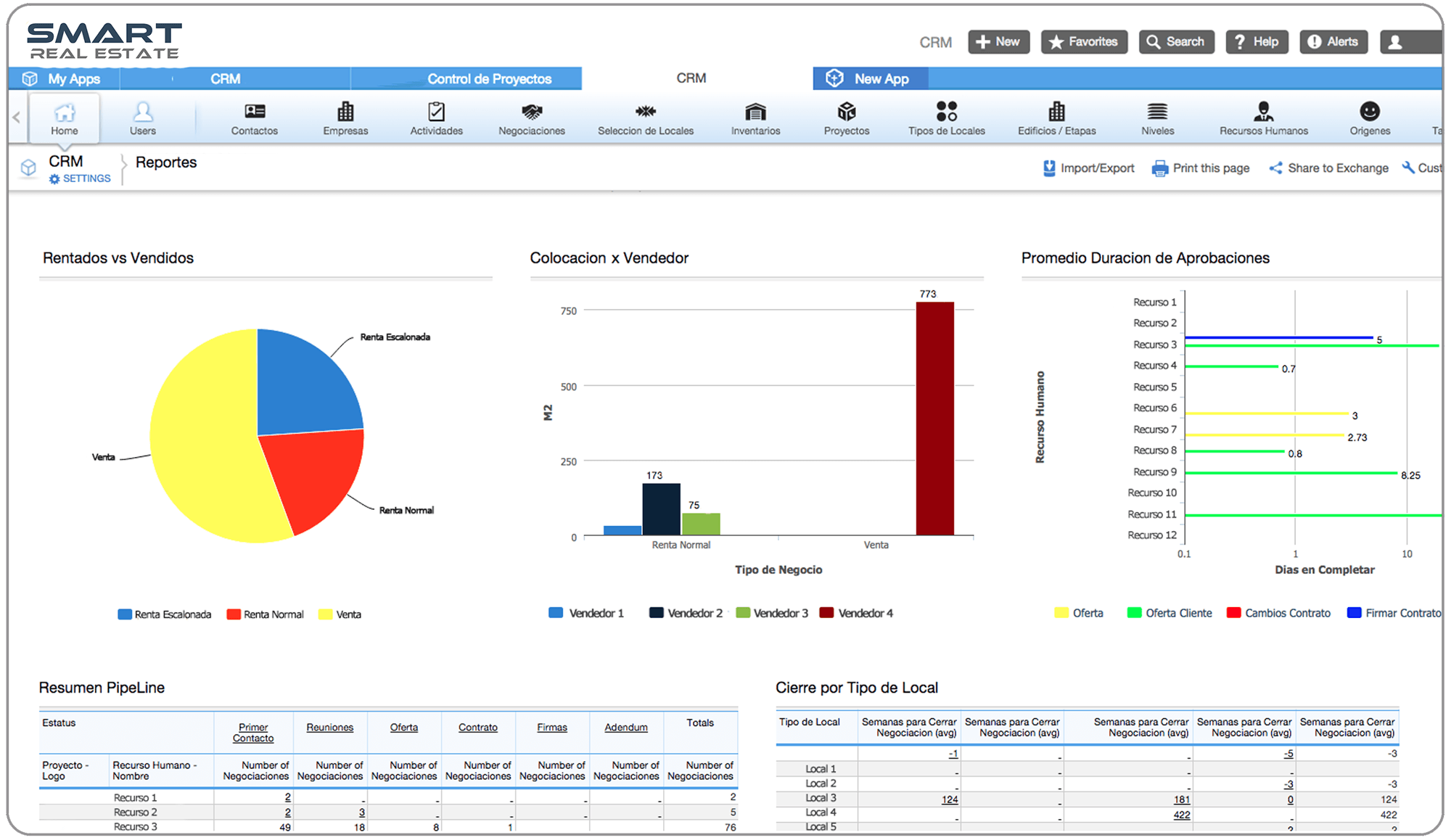Image resolution: width=1451 pixels, height=840 pixels.
Task: Click the Customize wrench icon
Action: point(1408,168)
